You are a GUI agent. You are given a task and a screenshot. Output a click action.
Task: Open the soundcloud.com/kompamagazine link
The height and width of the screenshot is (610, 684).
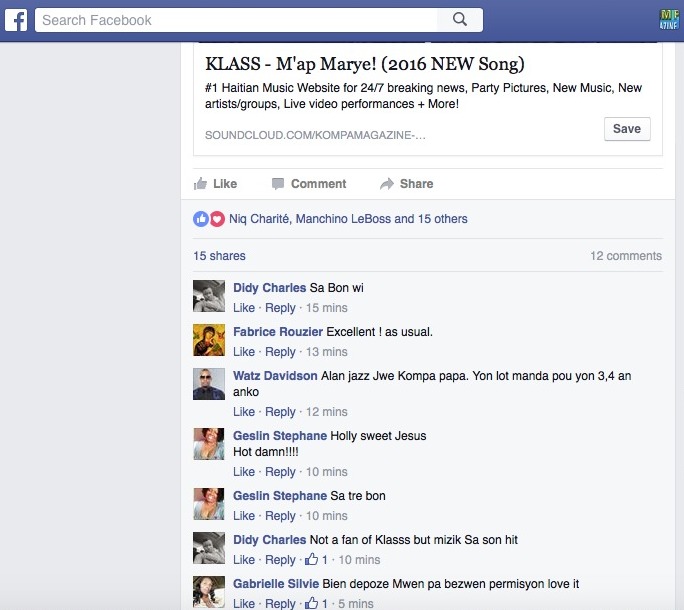click(315, 135)
